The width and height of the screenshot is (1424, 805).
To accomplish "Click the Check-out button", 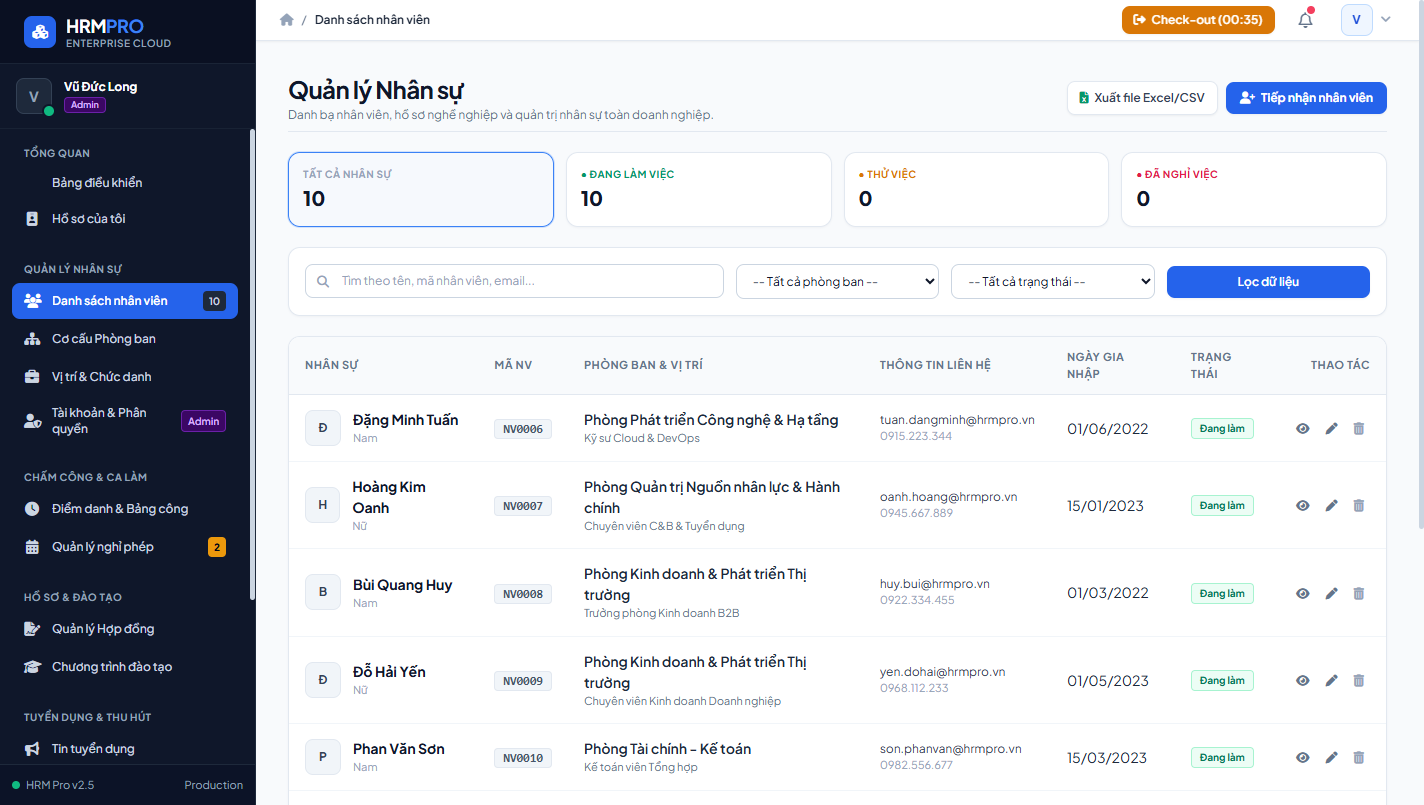I will [x=1198, y=20].
